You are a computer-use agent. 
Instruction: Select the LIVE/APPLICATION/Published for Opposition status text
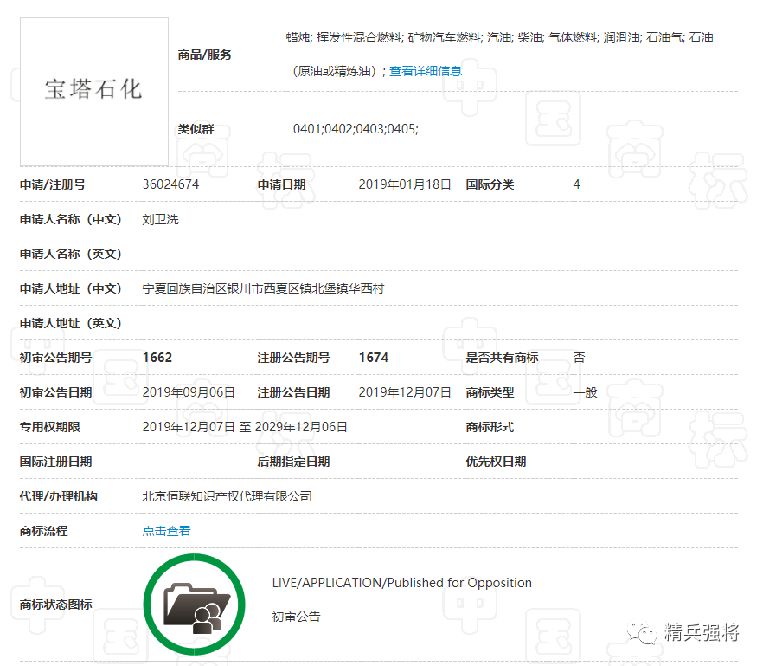tap(401, 583)
